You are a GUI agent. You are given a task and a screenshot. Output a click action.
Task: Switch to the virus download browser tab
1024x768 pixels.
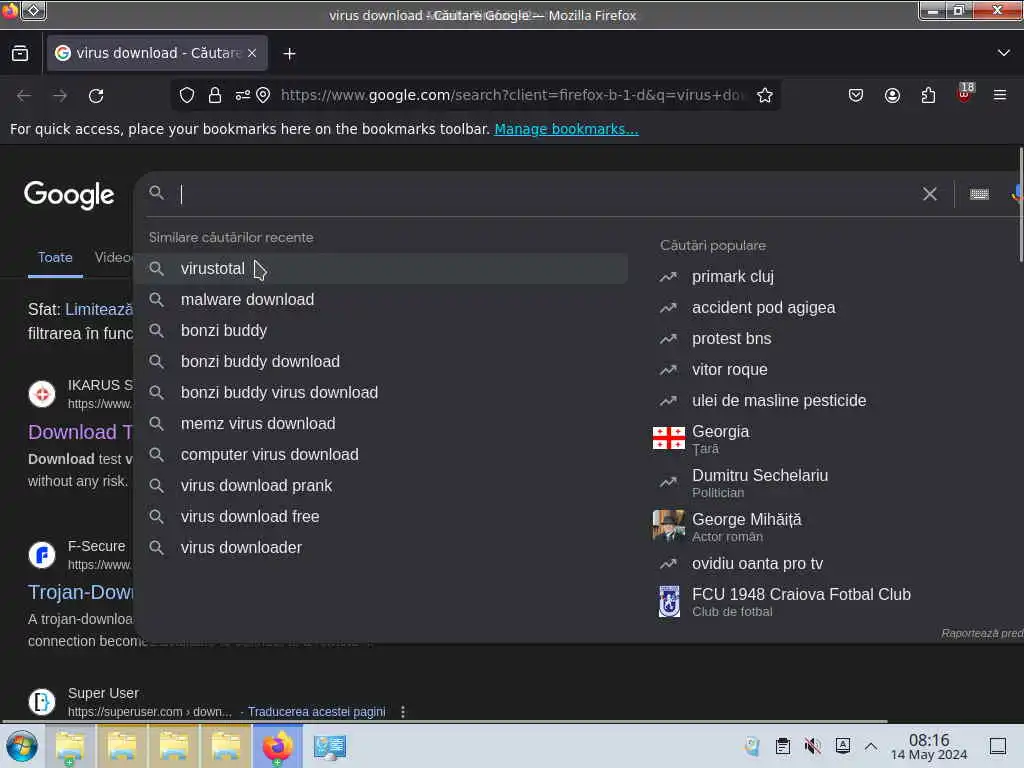157,53
